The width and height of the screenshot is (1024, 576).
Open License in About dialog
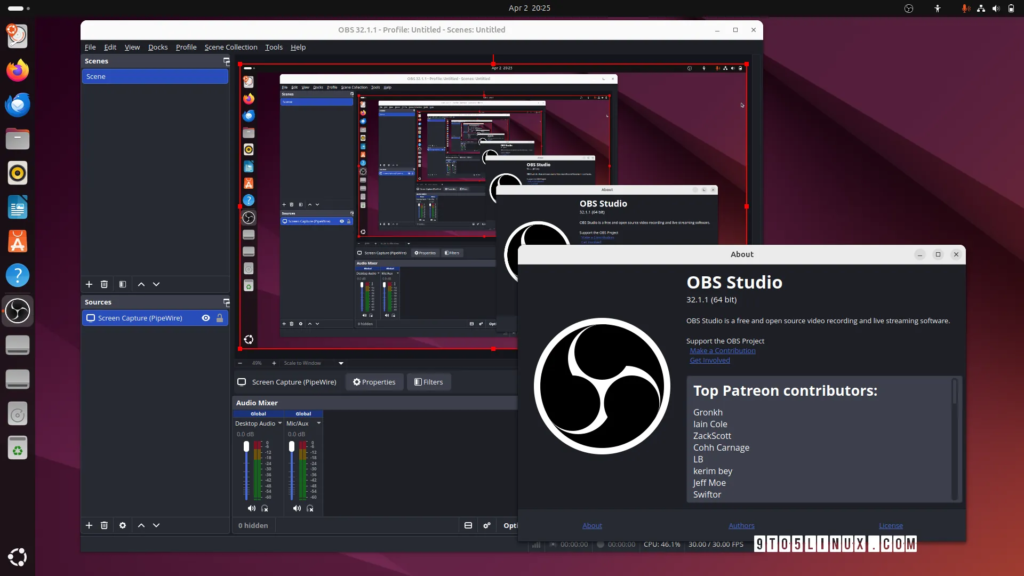tap(891, 525)
